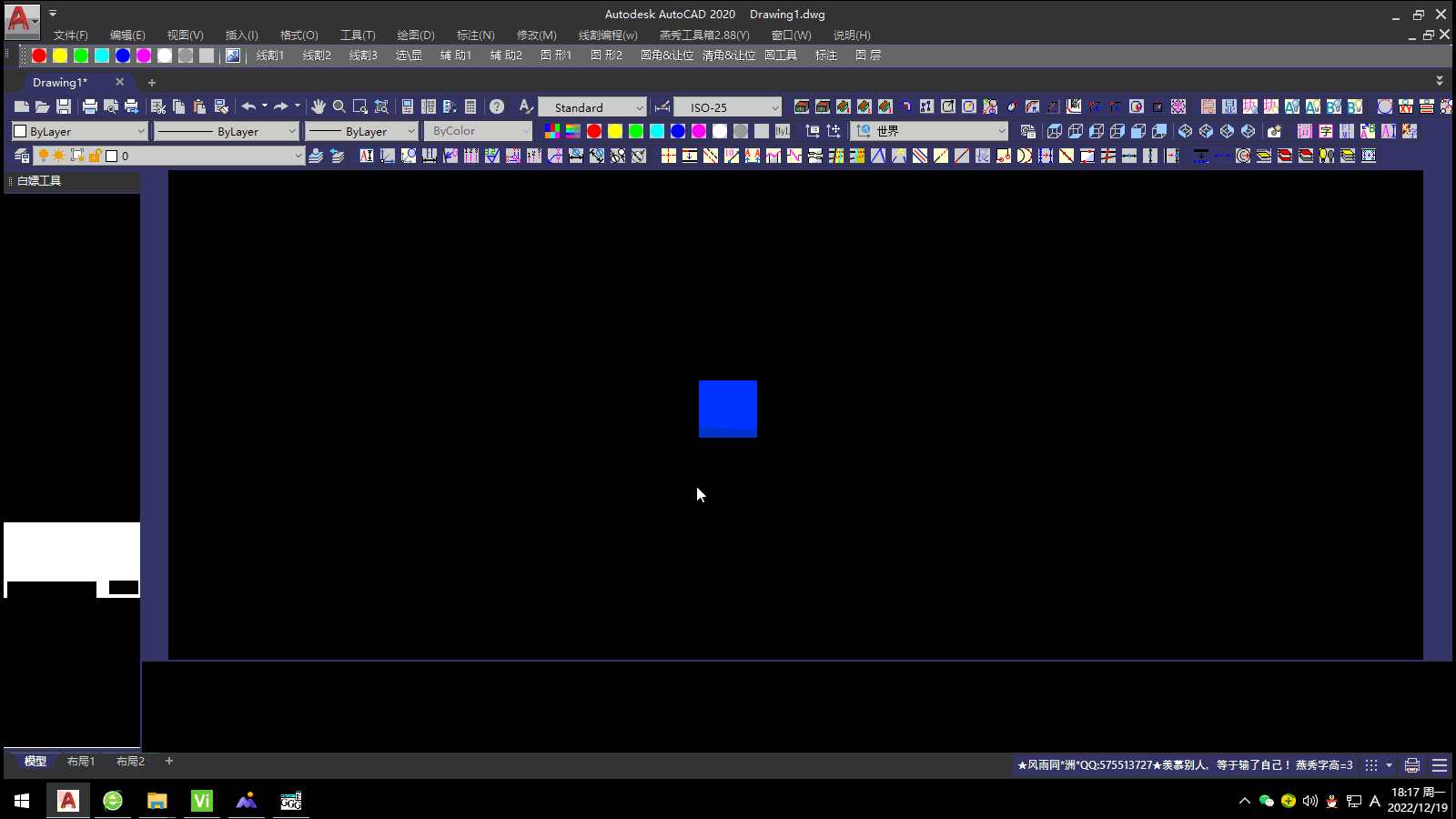The height and width of the screenshot is (819, 1456).
Task: Add a new drawing tab with the plus
Action: pyautogui.click(x=152, y=83)
